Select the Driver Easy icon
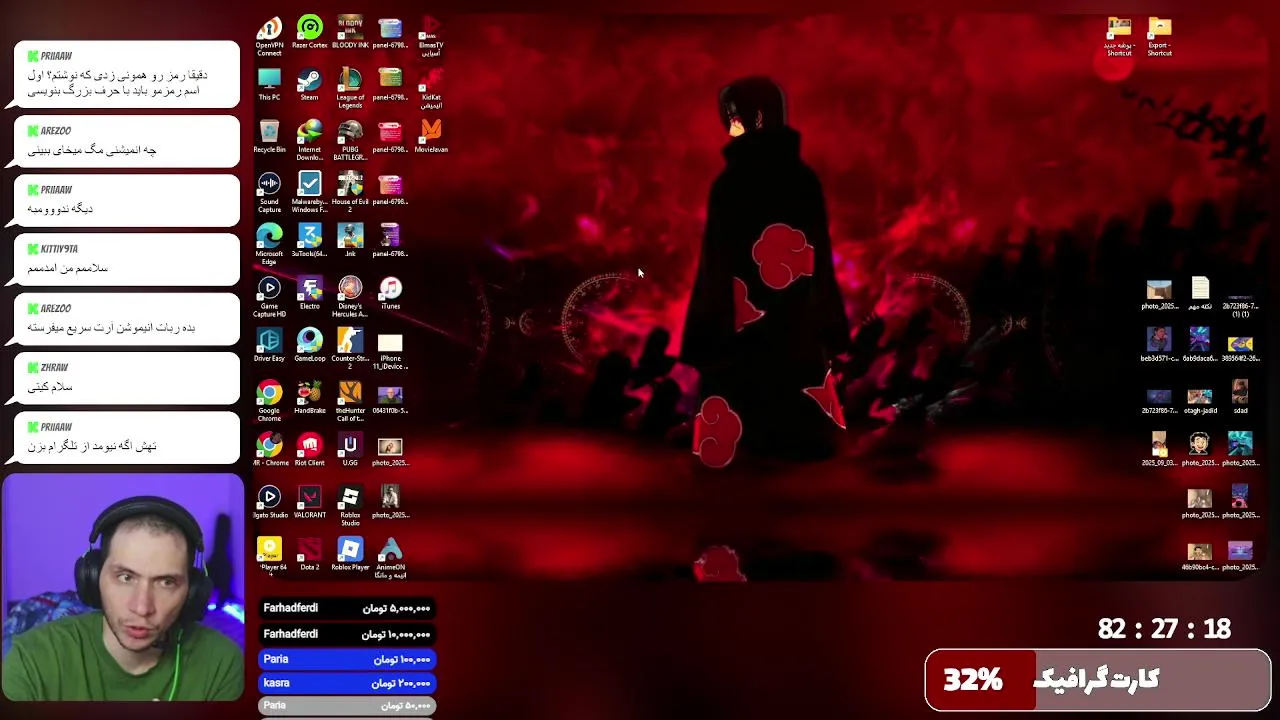Screen dimensions: 1280x720 click(x=269, y=345)
